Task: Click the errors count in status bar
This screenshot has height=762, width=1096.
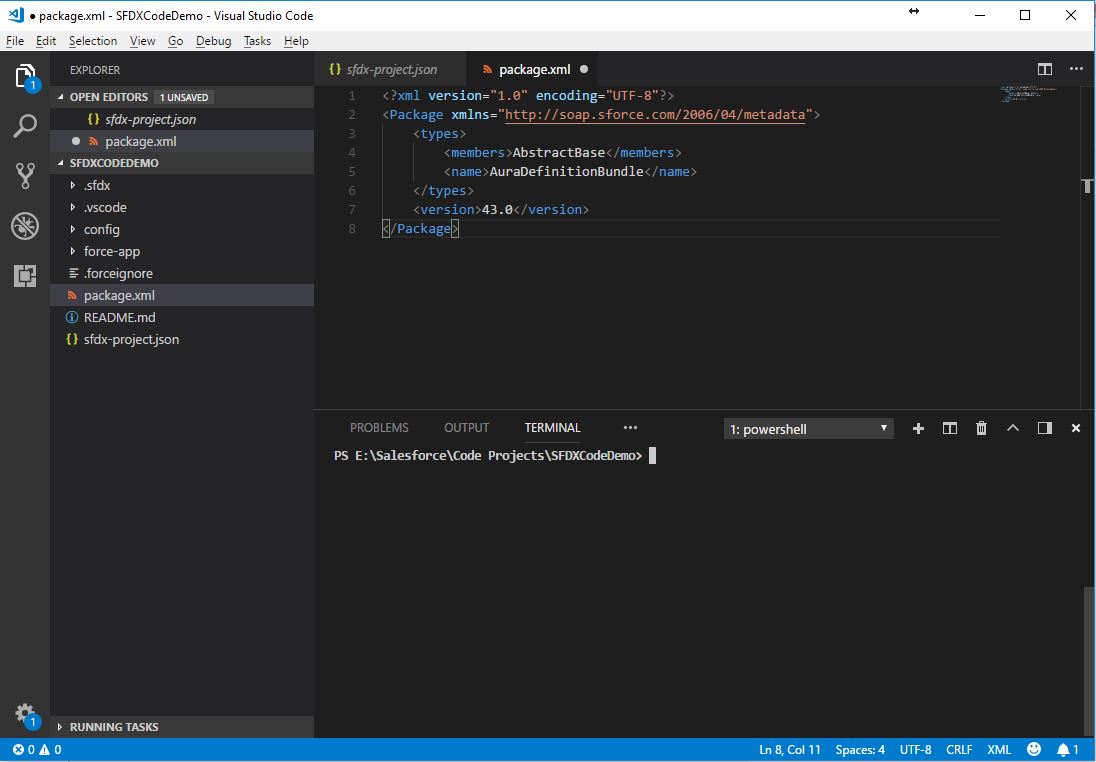Action: coord(24,749)
